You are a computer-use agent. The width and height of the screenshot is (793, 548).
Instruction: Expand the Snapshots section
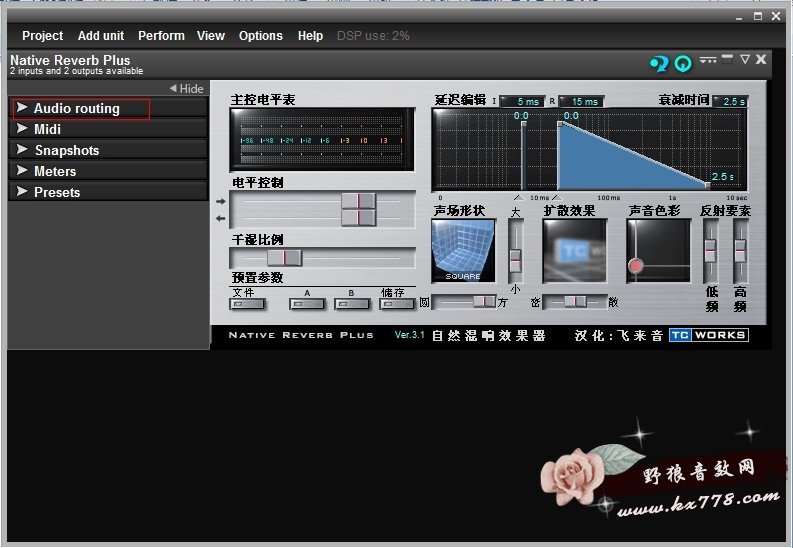point(108,150)
